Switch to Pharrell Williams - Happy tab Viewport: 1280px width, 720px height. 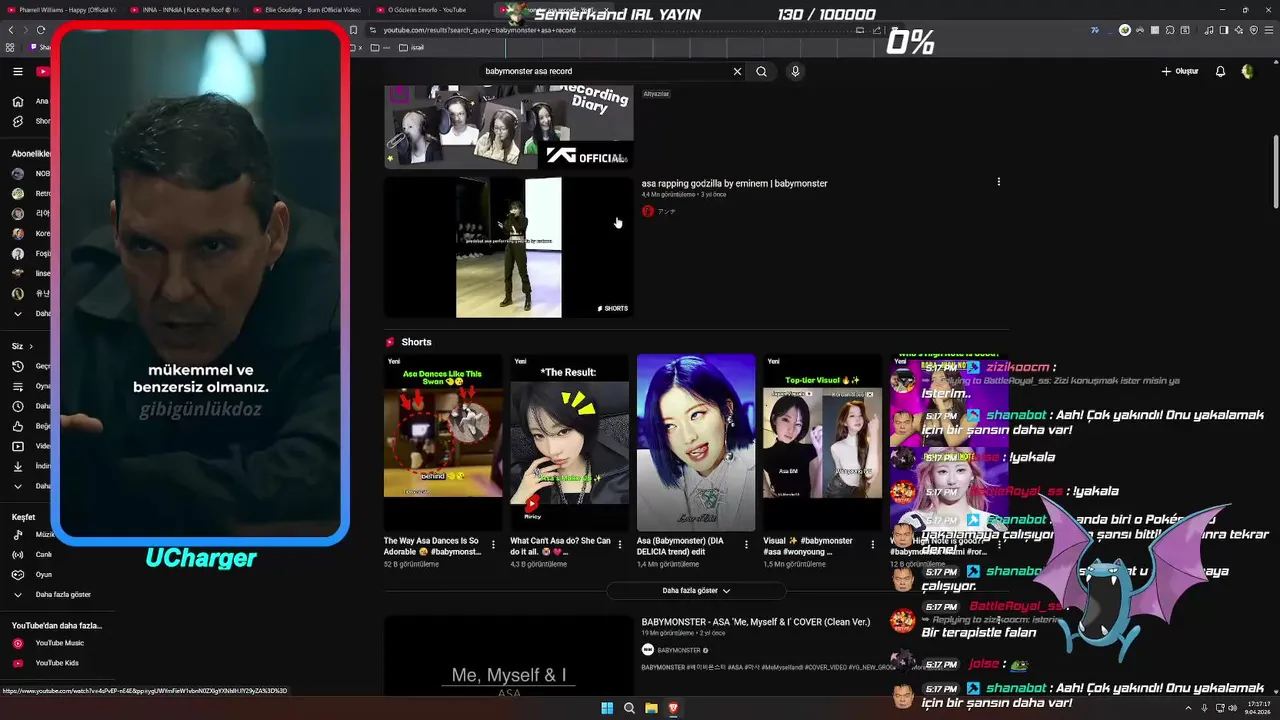pyautogui.click(x=60, y=10)
